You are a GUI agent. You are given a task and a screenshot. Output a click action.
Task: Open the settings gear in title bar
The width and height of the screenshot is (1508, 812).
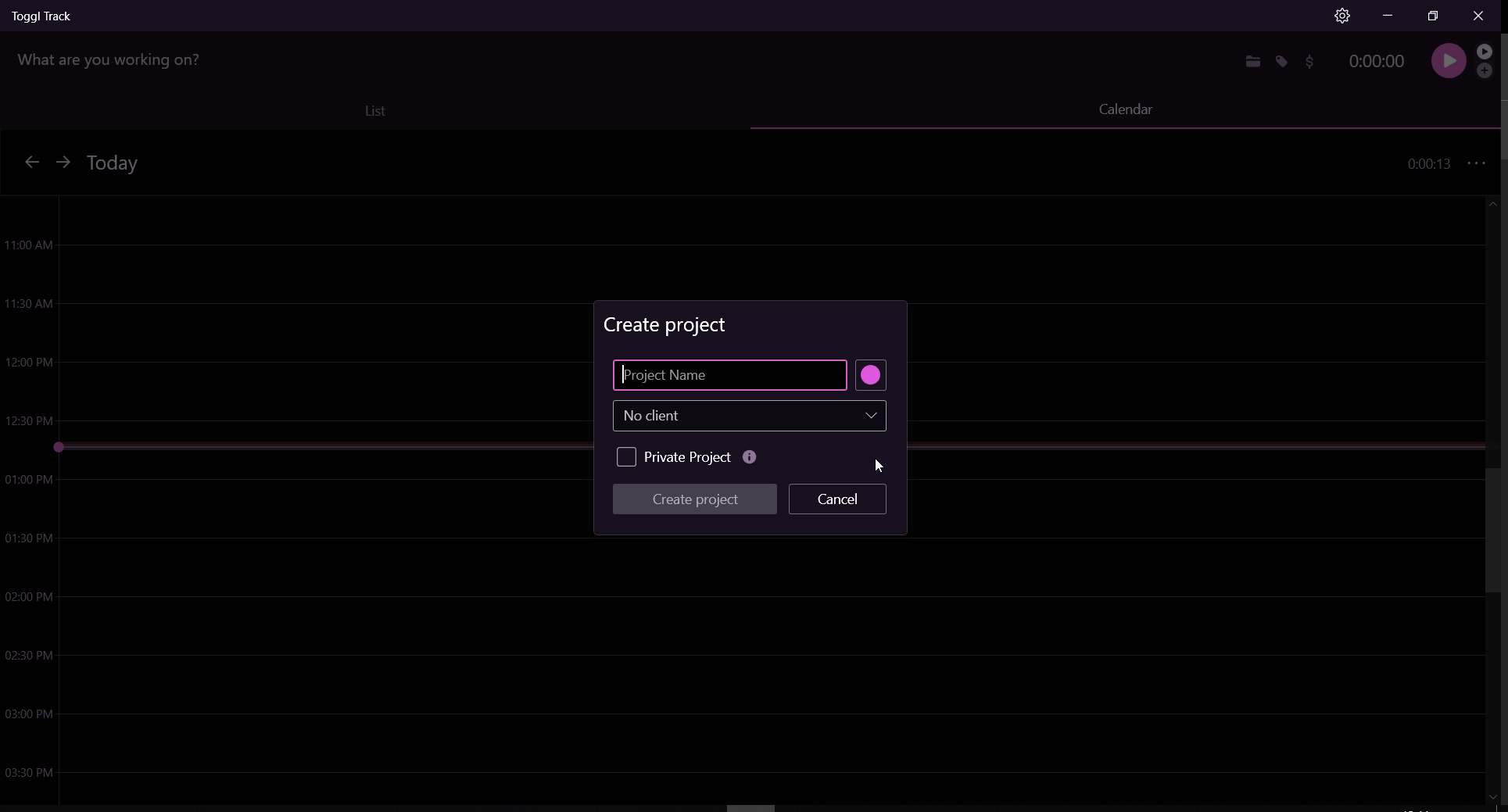[x=1342, y=16]
